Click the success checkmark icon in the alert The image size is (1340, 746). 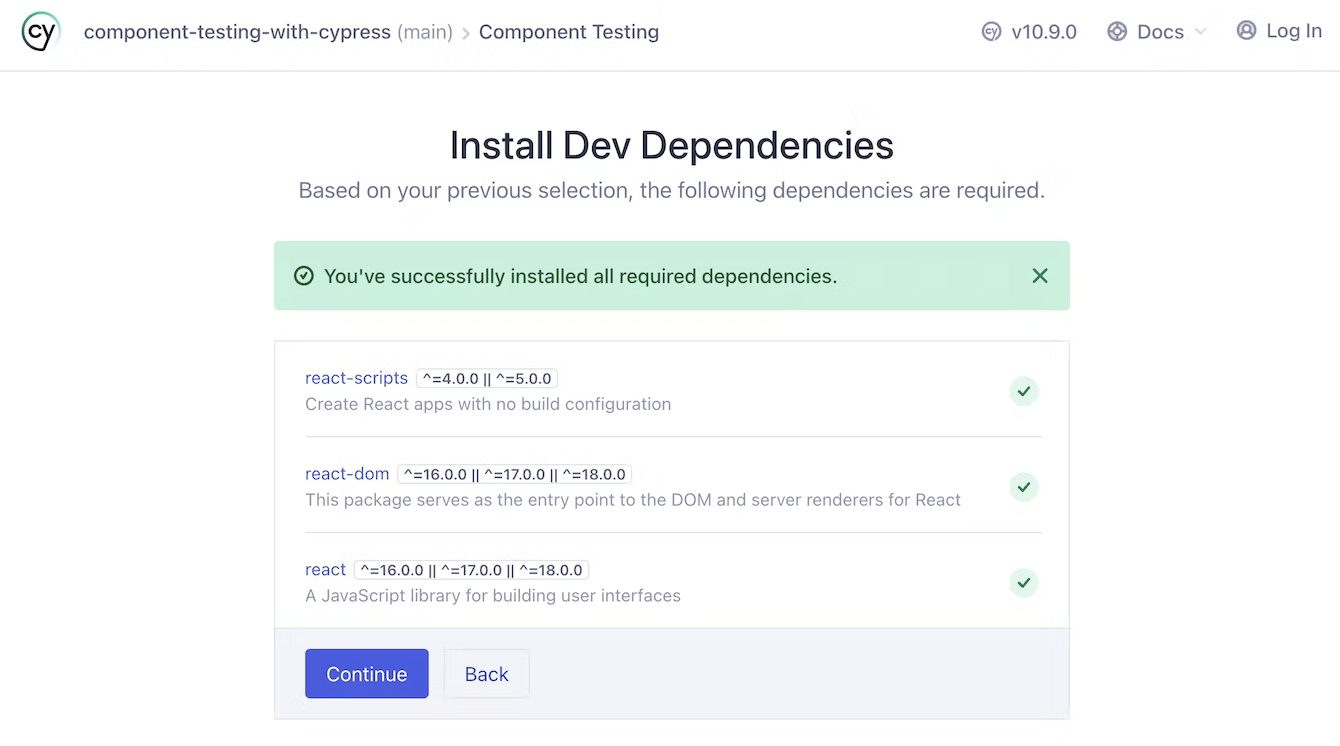click(304, 276)
